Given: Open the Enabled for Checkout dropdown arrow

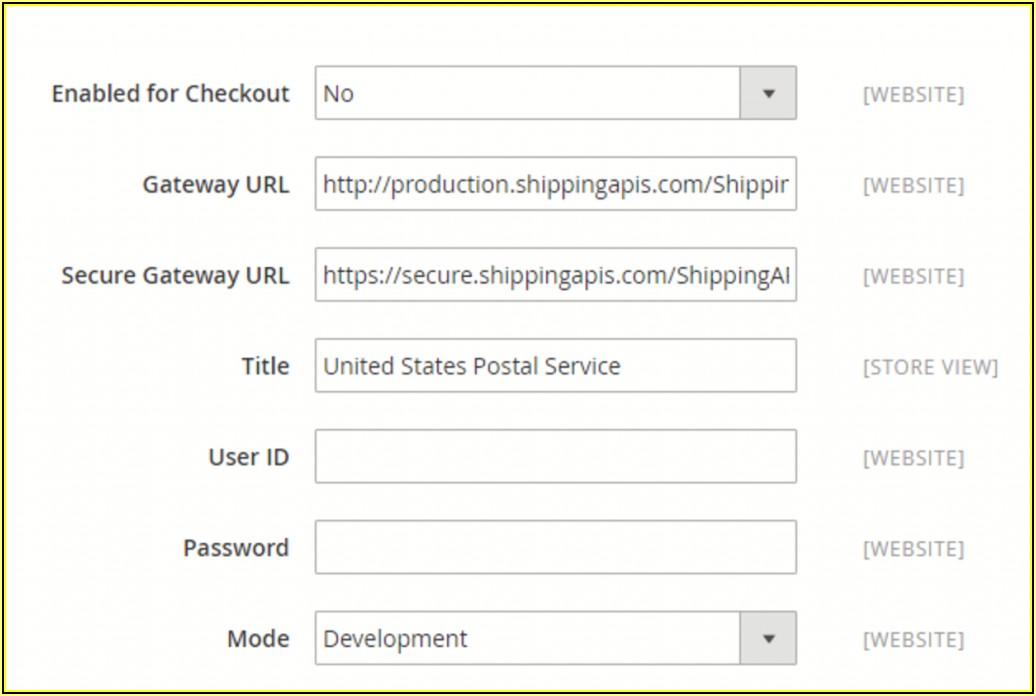Looking at the screenshot, I should click(768, 93).
